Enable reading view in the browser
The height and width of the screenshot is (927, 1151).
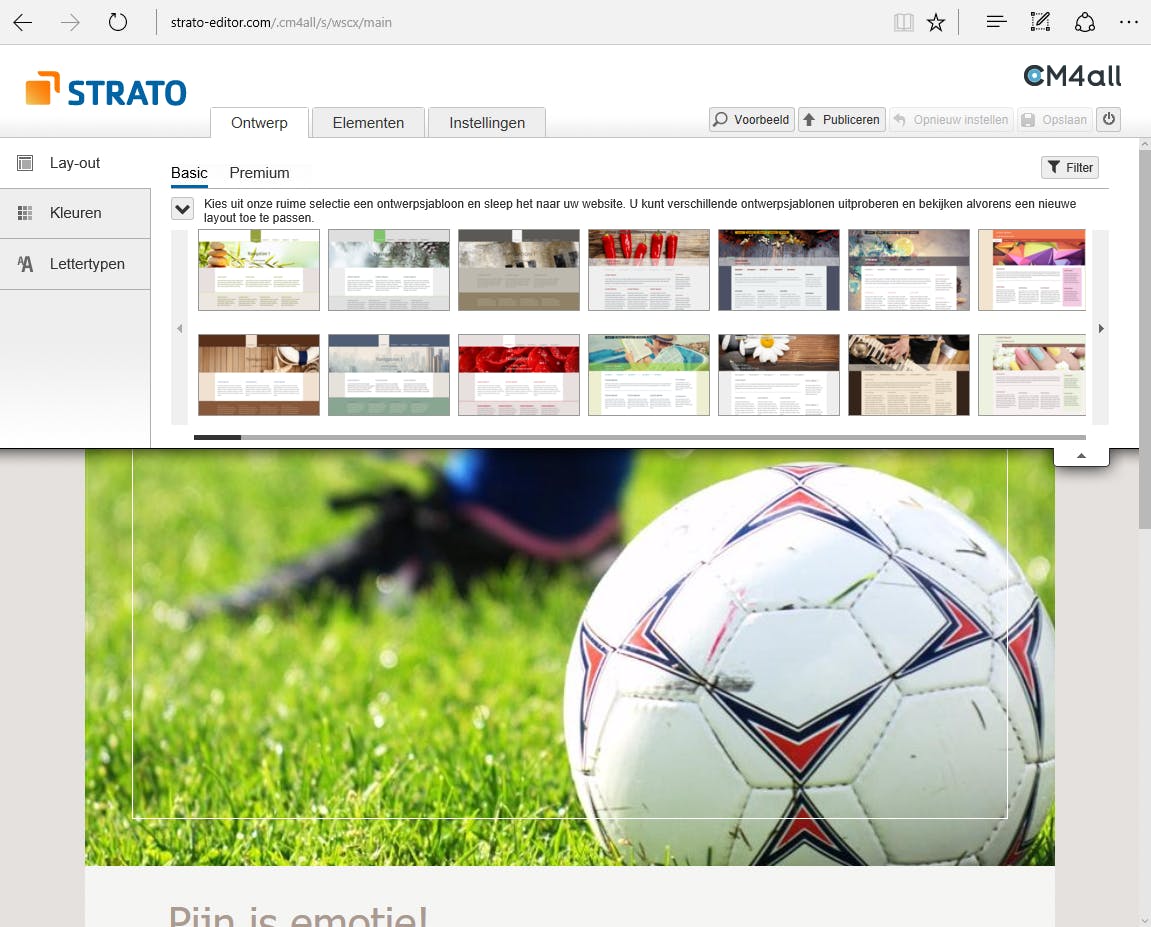(903, 21)
